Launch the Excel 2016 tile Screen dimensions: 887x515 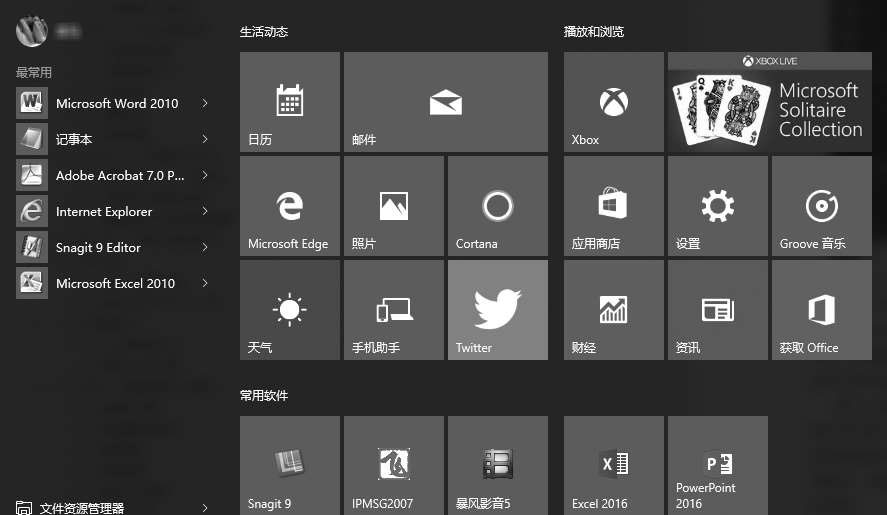click(x=613, y=466)
